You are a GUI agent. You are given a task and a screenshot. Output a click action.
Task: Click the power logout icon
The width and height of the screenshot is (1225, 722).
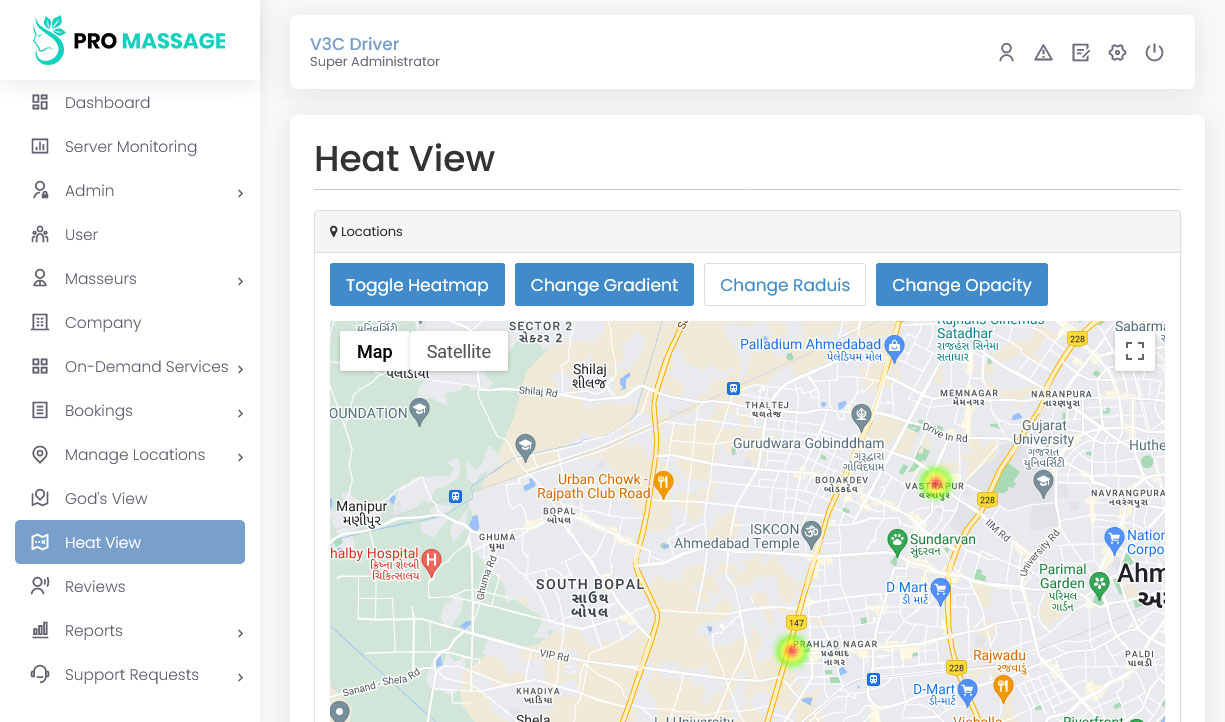[x=1154, y=53]
